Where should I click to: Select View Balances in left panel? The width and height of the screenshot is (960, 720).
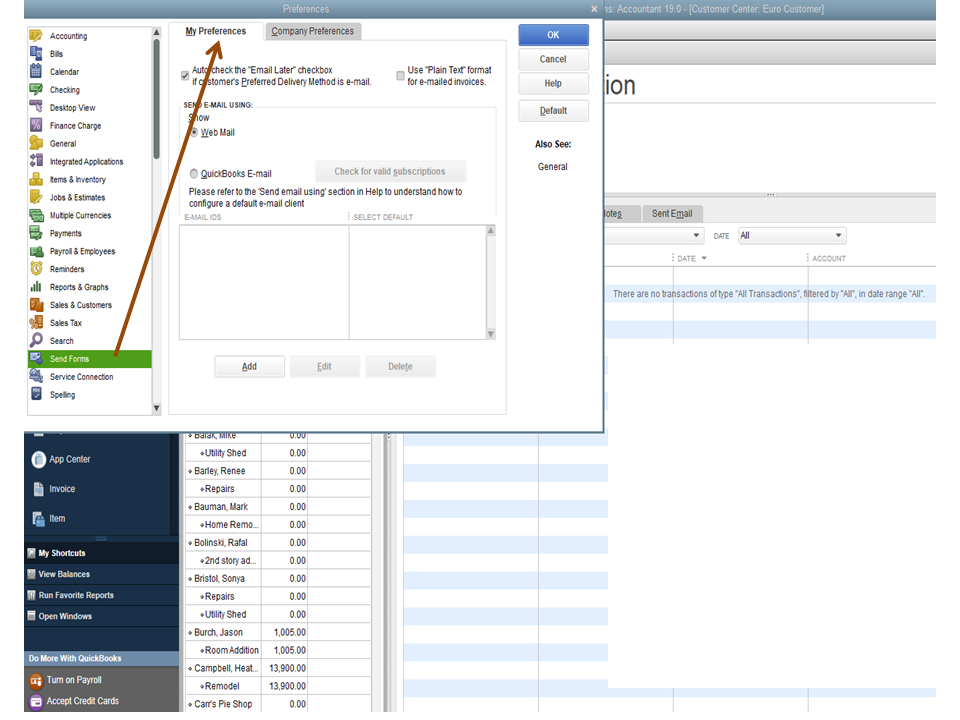click(x=102, y=574)
